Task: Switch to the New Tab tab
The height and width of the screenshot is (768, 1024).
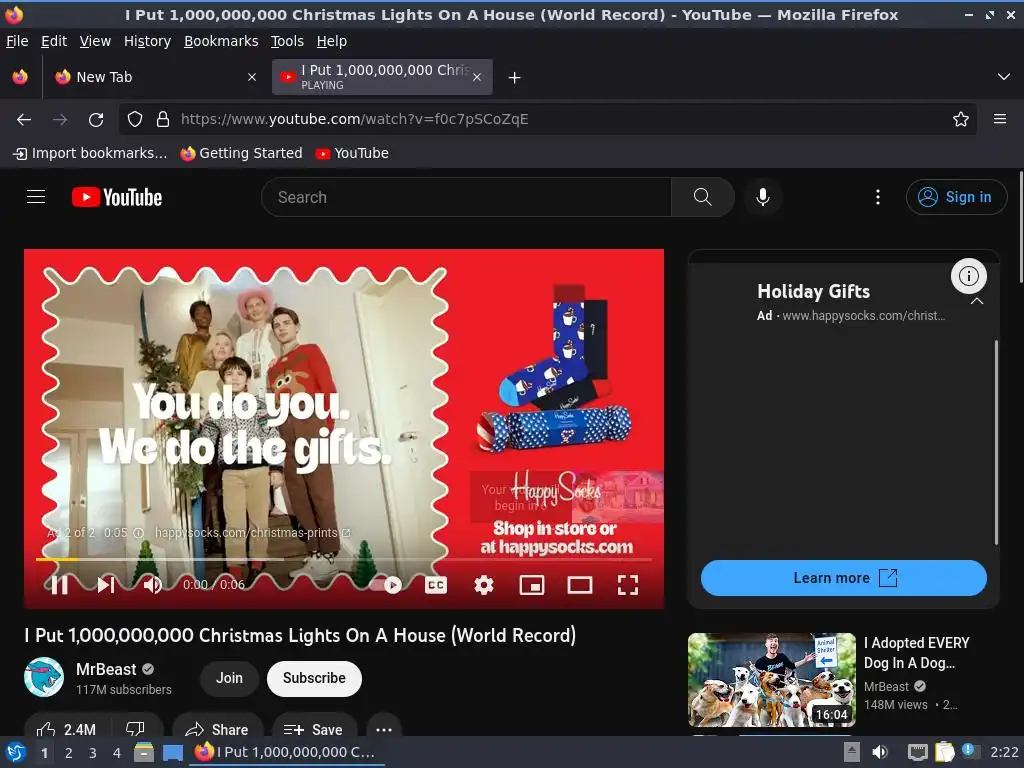Action: (x=157, y=77)
